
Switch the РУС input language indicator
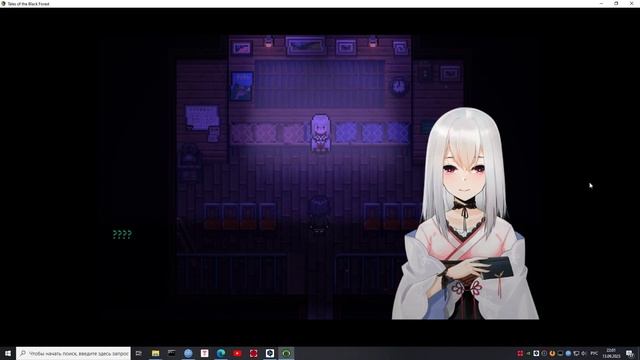(x=594, y=353)
